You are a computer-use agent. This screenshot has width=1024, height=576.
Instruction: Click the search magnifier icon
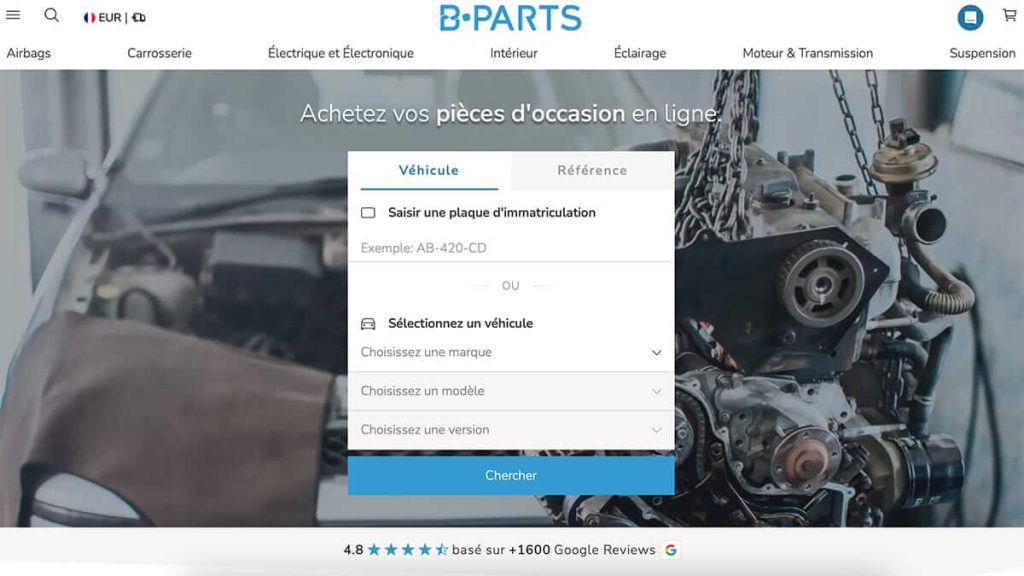[x=51, y=15]
